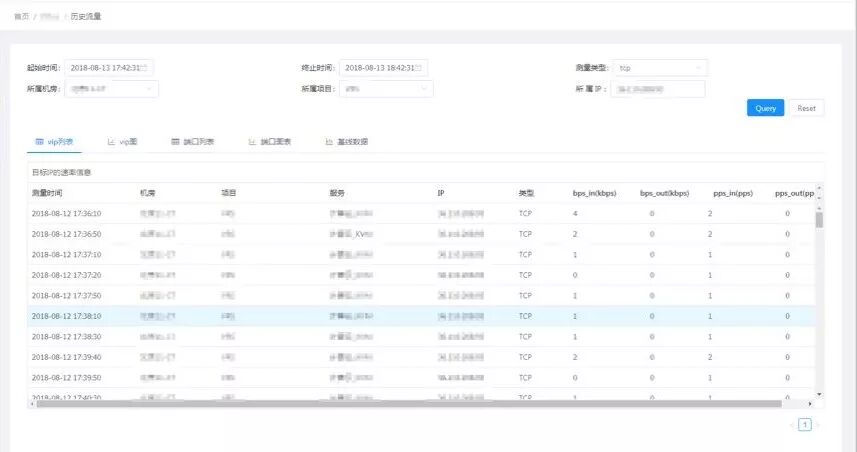Screen dimensions: 857x452
Task: Click table vertical scrollbar thumb
Action: click(x=819, y=220)
